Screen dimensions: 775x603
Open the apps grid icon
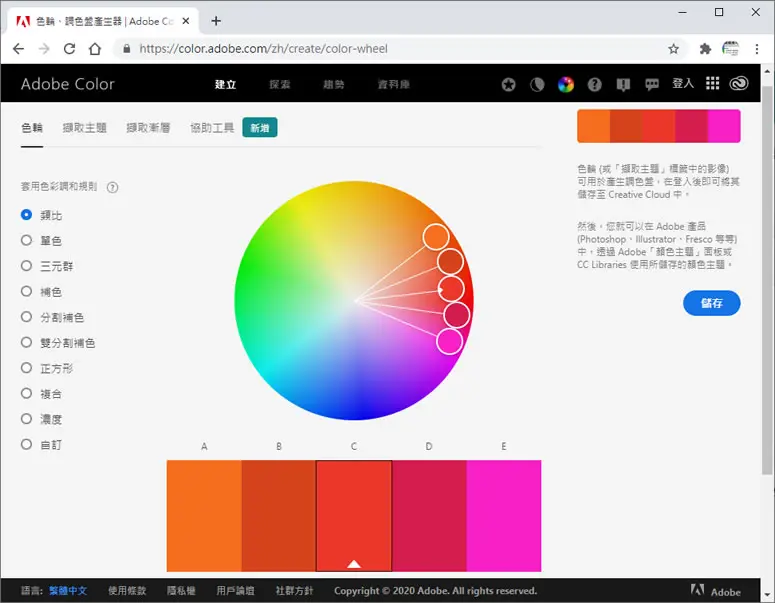712,84
